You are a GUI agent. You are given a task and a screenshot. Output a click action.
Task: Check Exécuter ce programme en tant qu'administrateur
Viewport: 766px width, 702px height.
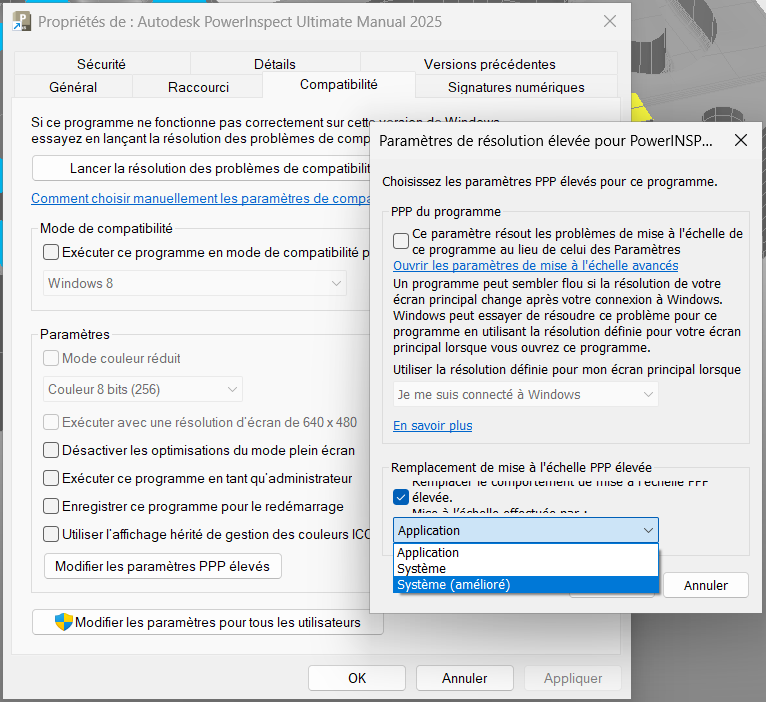click(51, 478)
